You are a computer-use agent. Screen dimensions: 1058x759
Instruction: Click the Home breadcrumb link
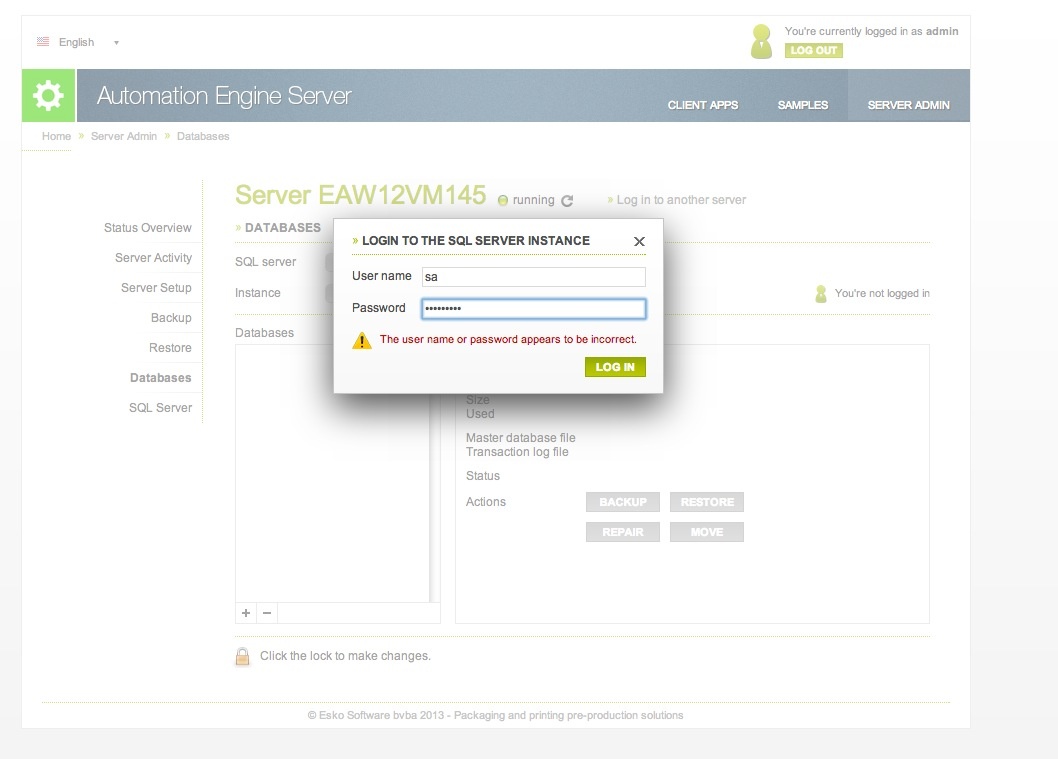(x=56, y=136)
